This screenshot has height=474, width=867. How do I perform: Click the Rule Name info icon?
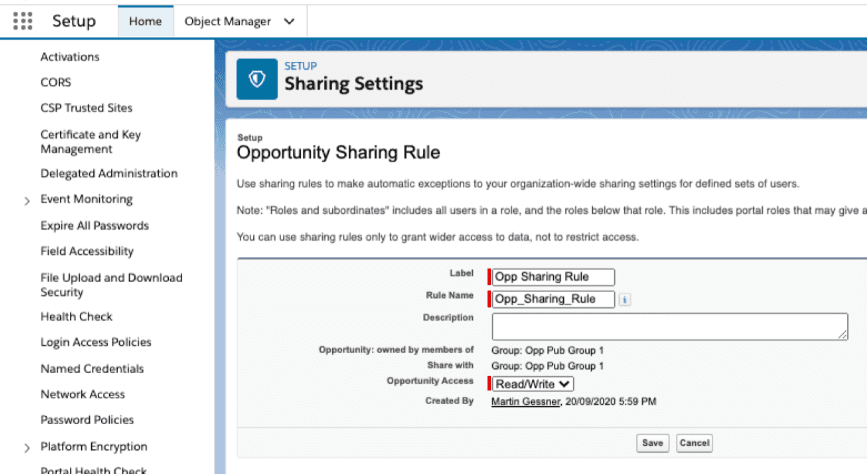624,299
